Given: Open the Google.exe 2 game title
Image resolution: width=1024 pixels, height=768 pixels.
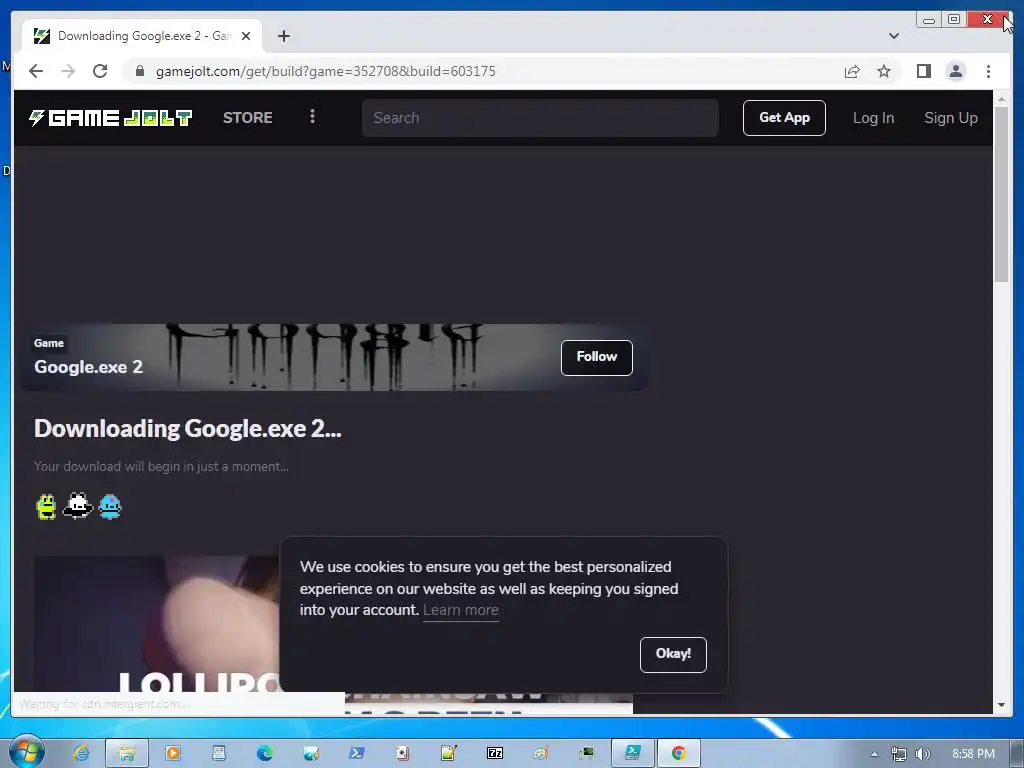Looking at the screenshot, I should pos(88,367).
